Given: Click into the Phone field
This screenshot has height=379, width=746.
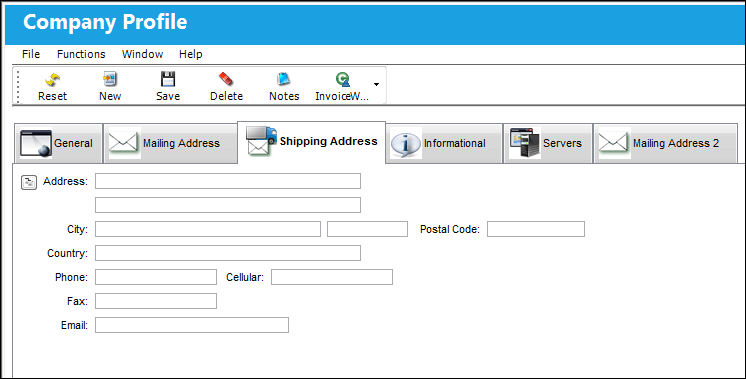Looking at the screenshot, I should point(156,277).
